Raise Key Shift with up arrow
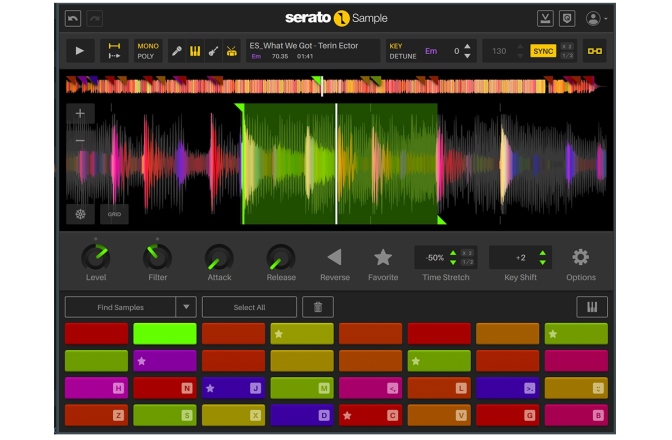Viewport: 672px width, 440px height. (x=543, y=254)
